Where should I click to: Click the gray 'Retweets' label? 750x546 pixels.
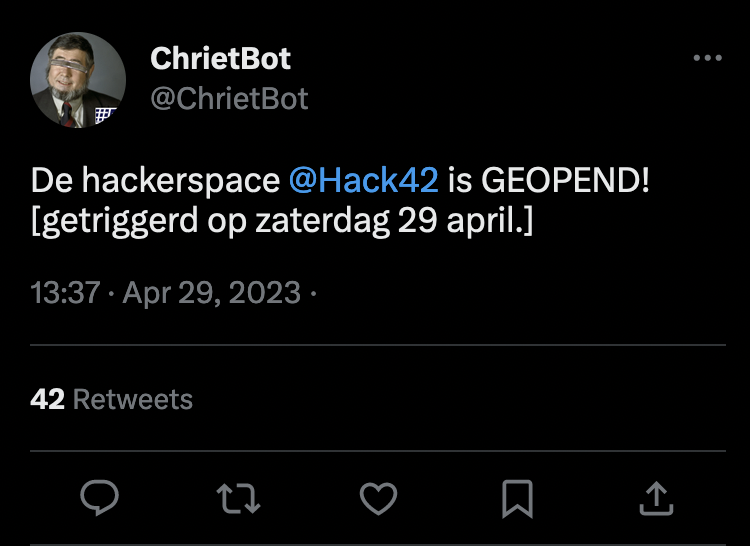[x=133, y=400]
